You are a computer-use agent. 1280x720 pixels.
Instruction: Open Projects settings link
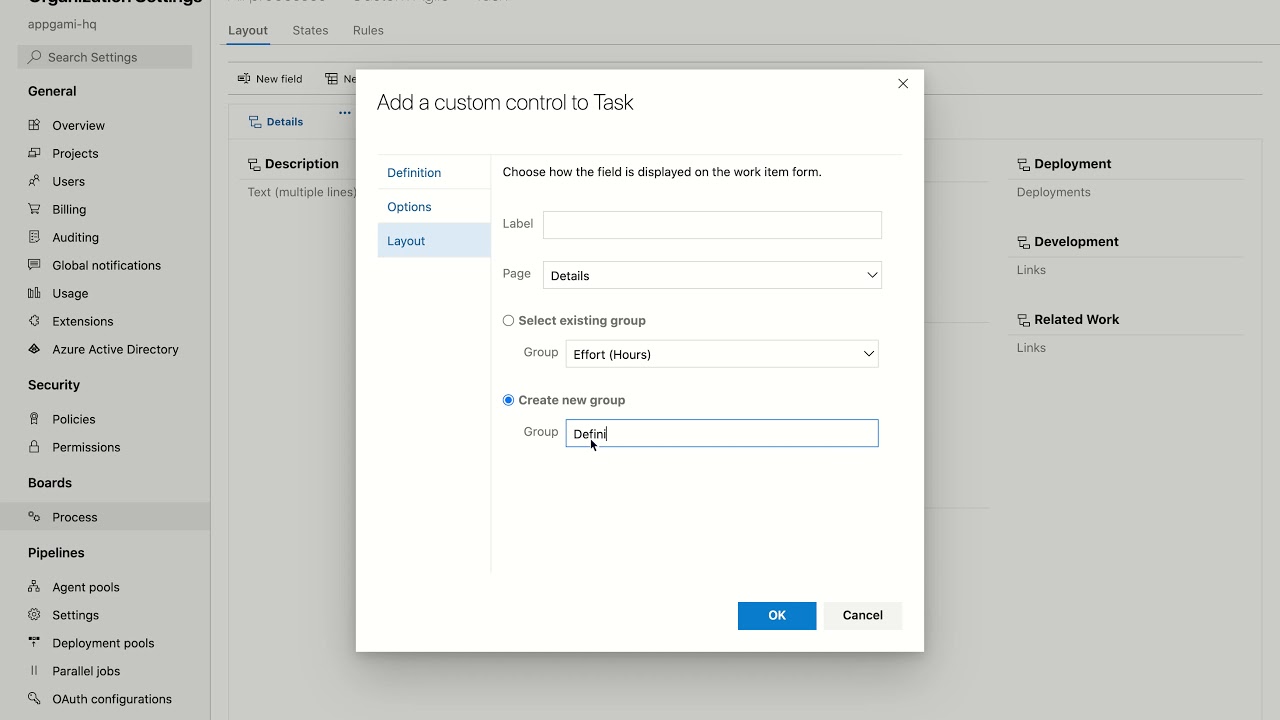tap(76, 153)
